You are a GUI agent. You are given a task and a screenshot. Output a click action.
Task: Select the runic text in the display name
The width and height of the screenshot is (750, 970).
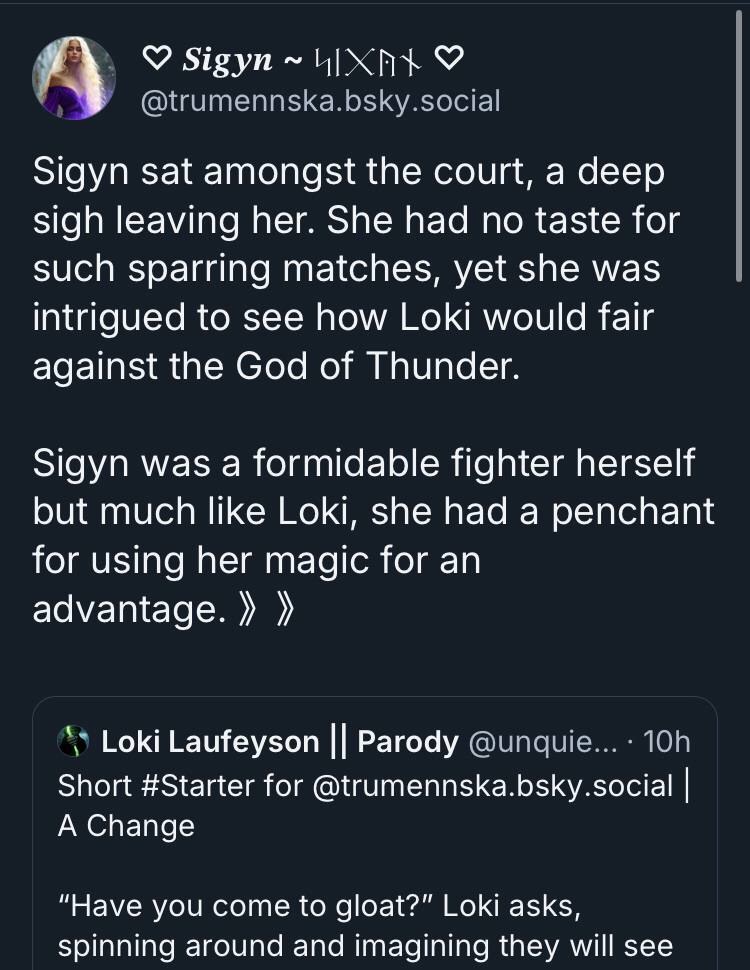(x=371, y=62)
